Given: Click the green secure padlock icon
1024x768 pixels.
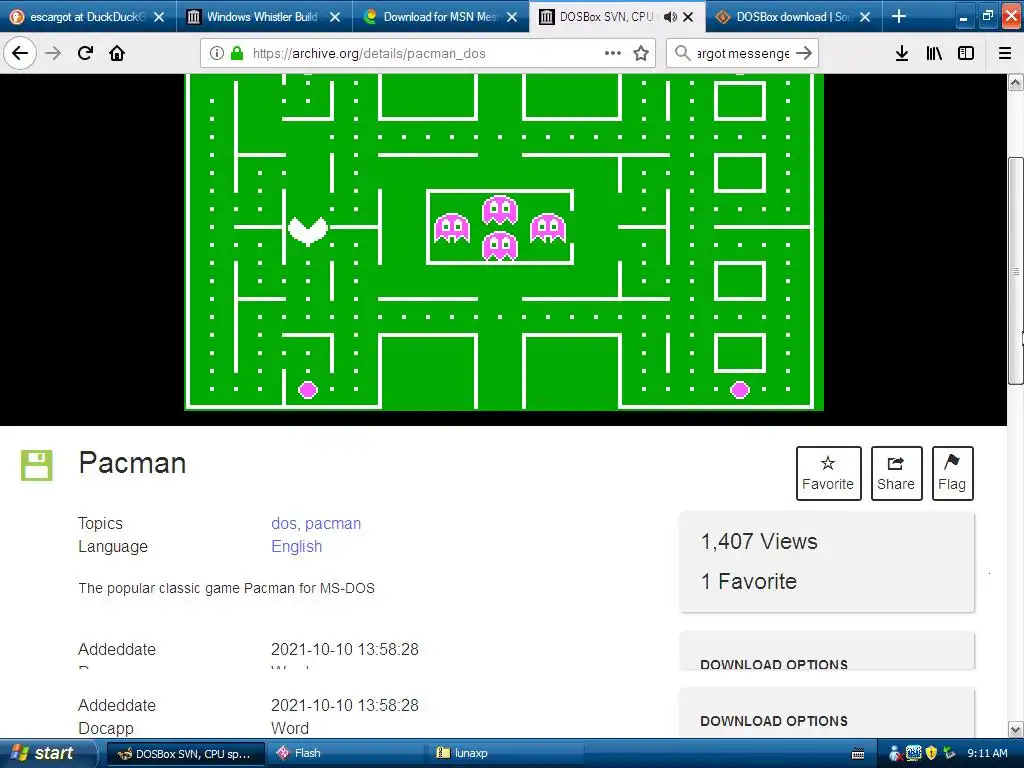Looking at the screenshot, I should [x=237, y=53].
